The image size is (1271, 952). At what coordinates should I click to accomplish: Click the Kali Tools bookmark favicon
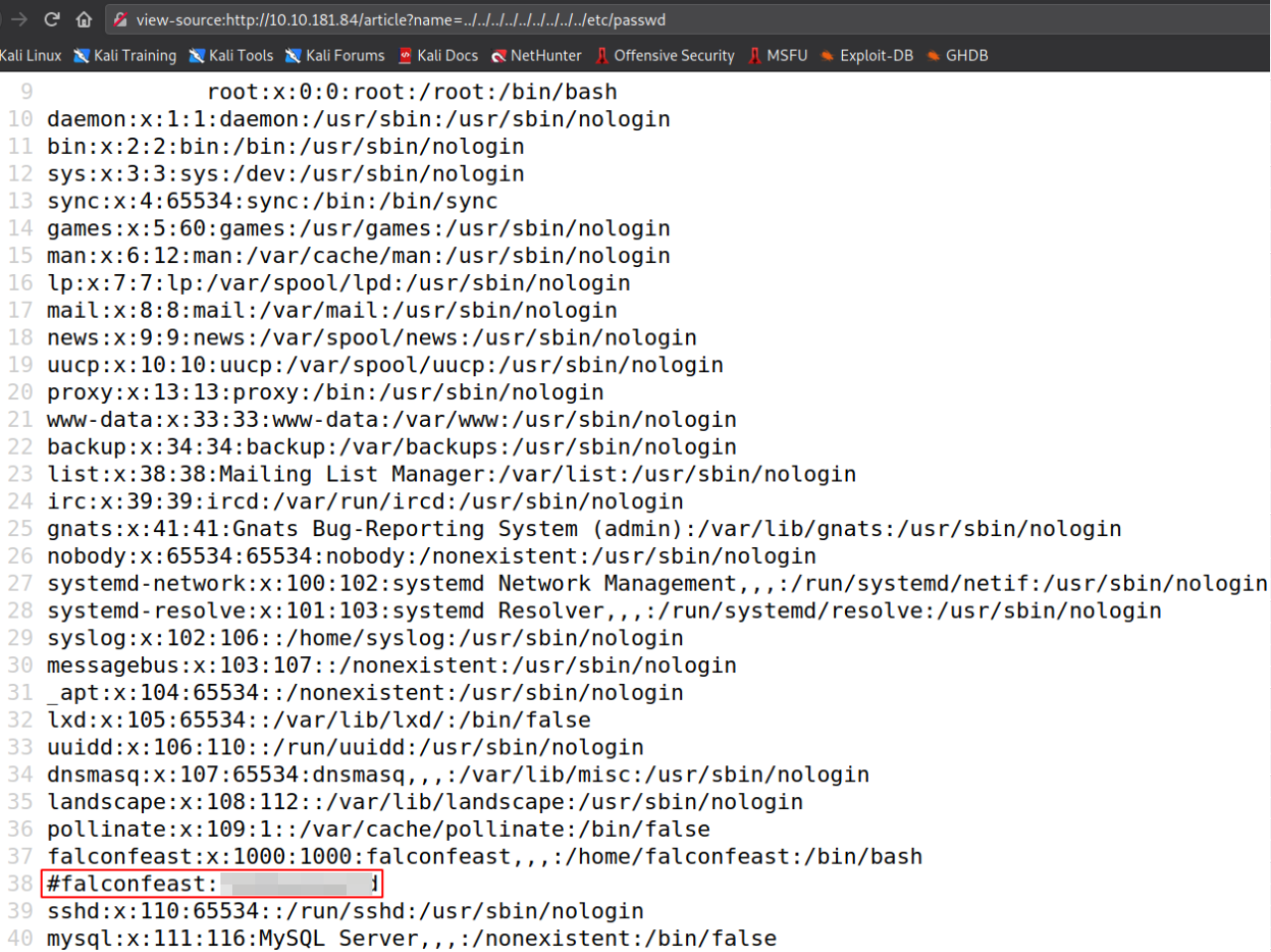click(197, 56)
